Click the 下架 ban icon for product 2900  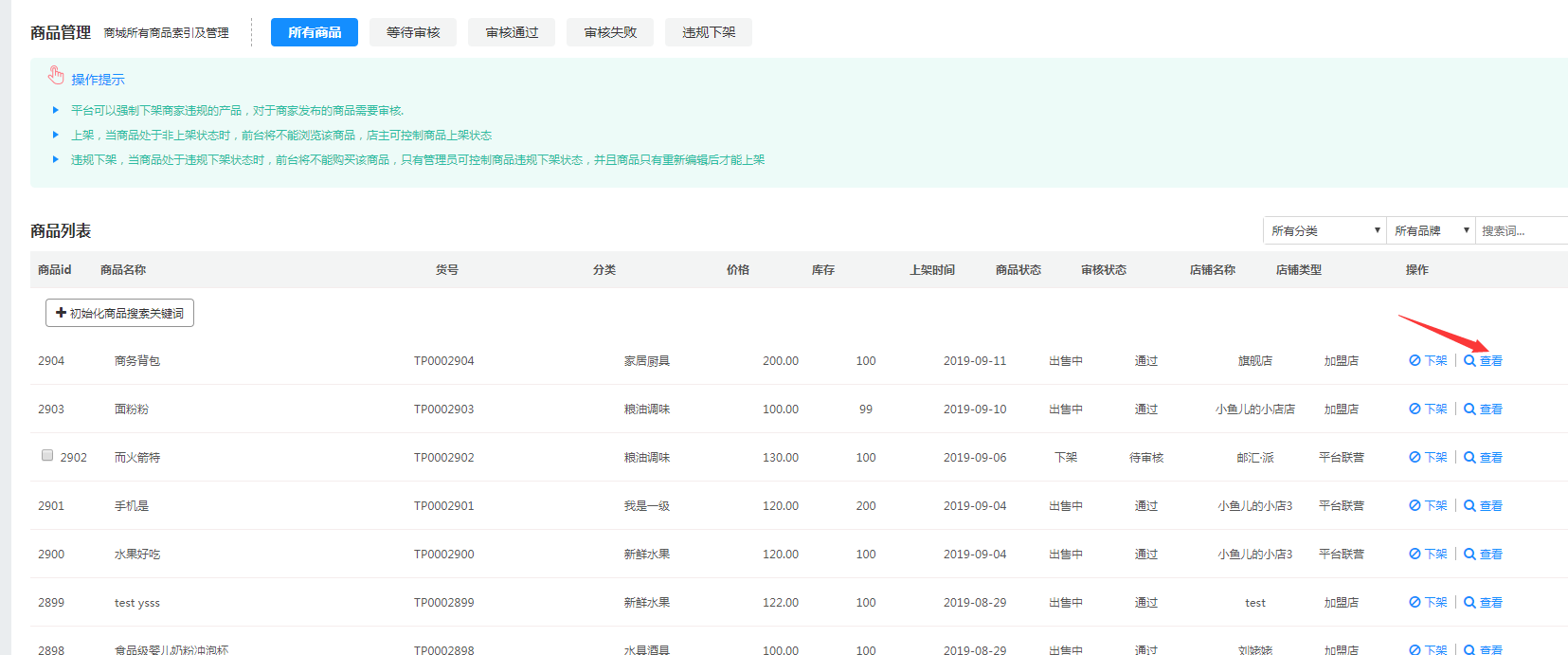point(1414,555)
